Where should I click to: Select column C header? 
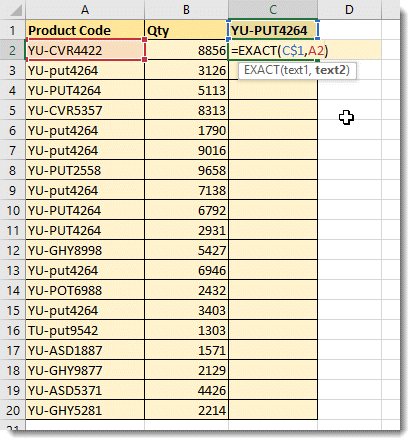[x=273, y=9]
